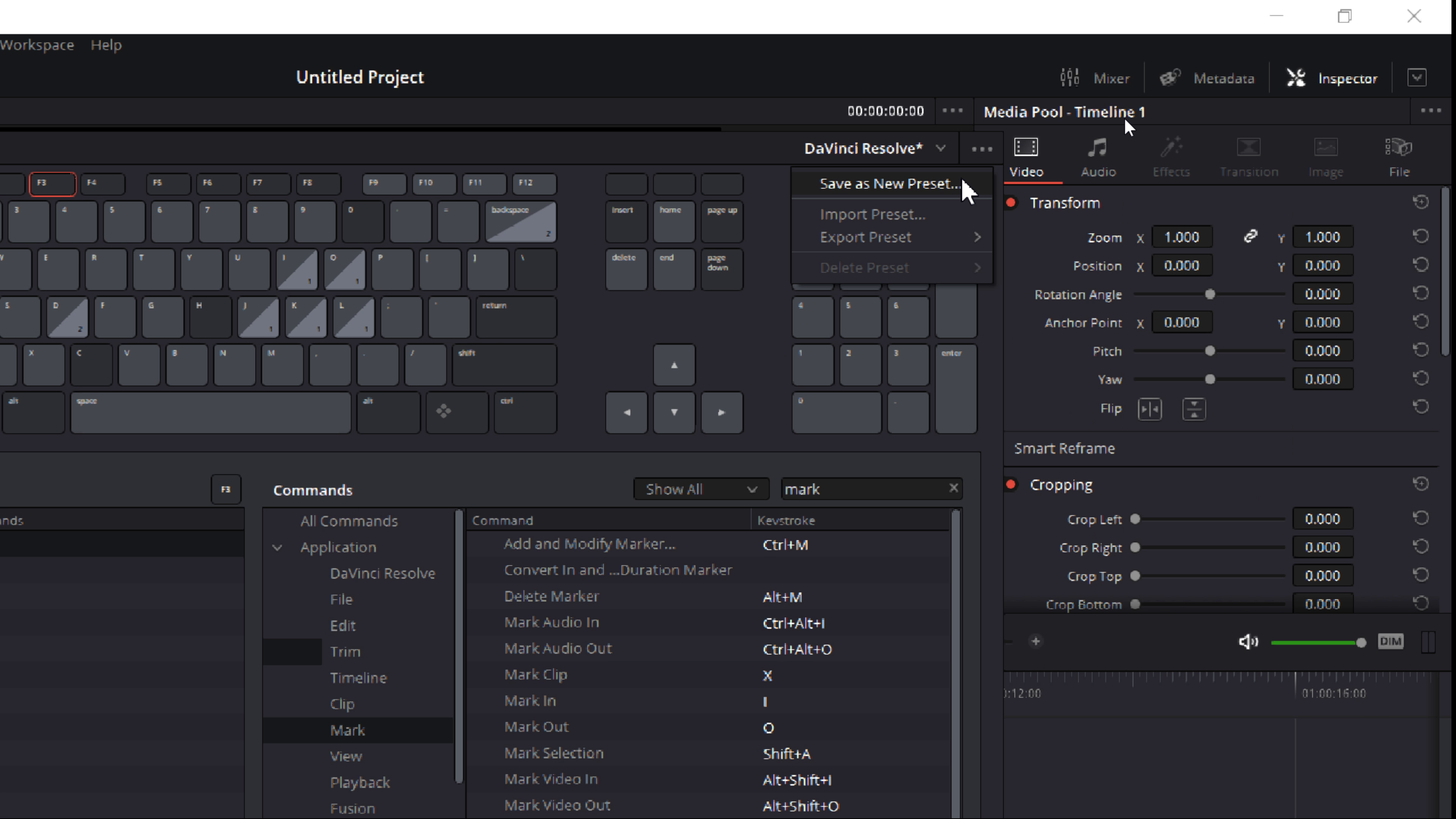
Task: Click Zoom X value field
Action: tap(1182, 237)
